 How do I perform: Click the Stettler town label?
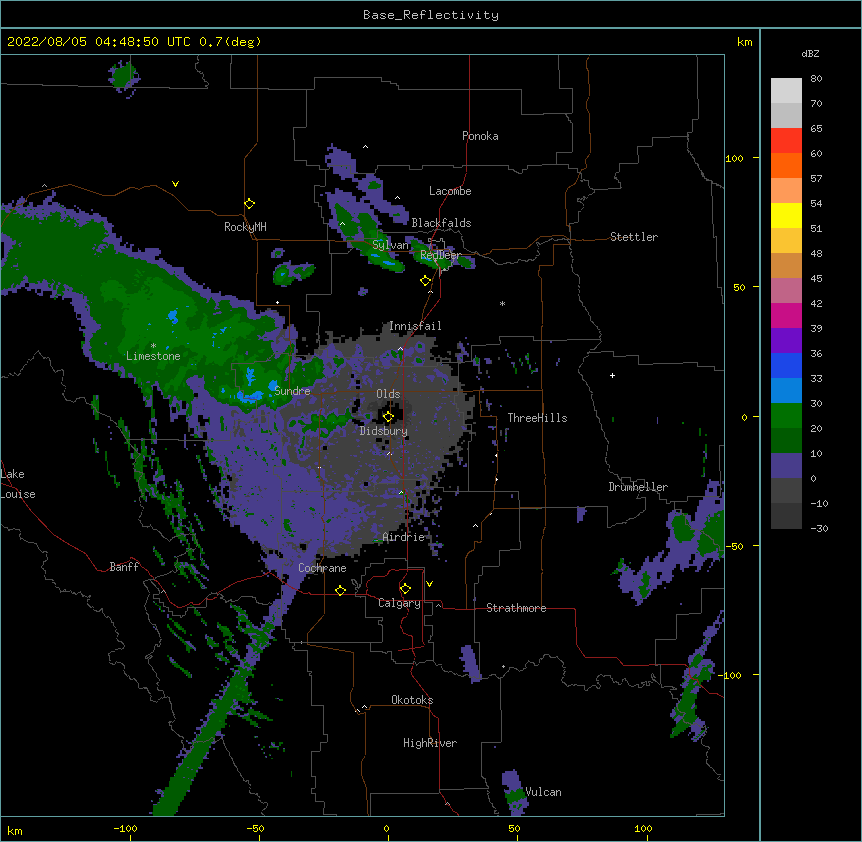pos(634,237)
